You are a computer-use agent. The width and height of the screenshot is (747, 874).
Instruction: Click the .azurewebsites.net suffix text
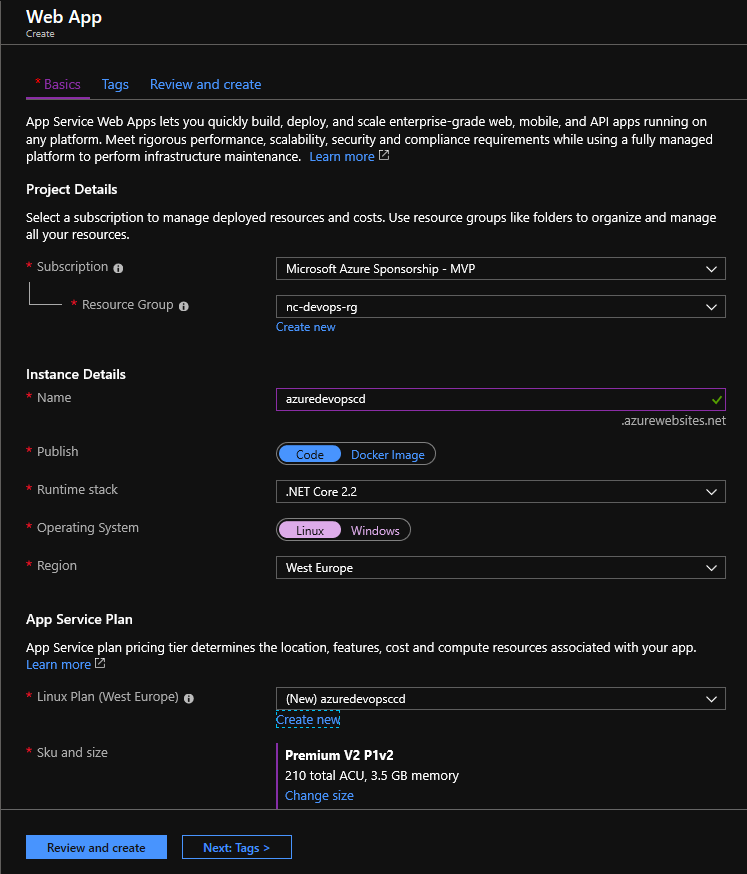673,421
